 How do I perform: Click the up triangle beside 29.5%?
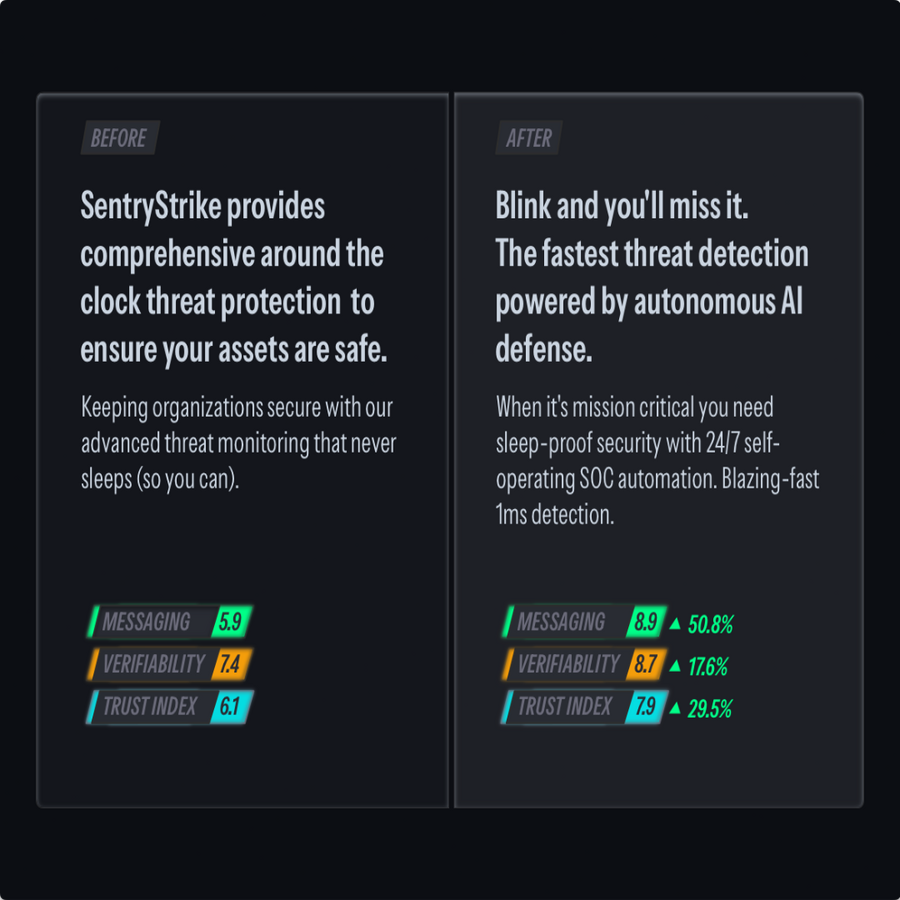tap(675, 709)
